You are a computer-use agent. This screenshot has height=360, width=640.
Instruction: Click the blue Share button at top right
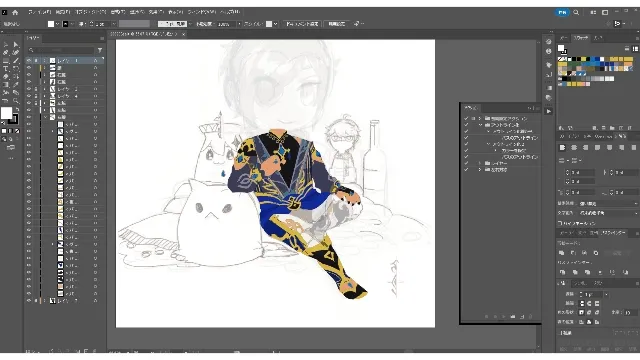pos(562,12)
